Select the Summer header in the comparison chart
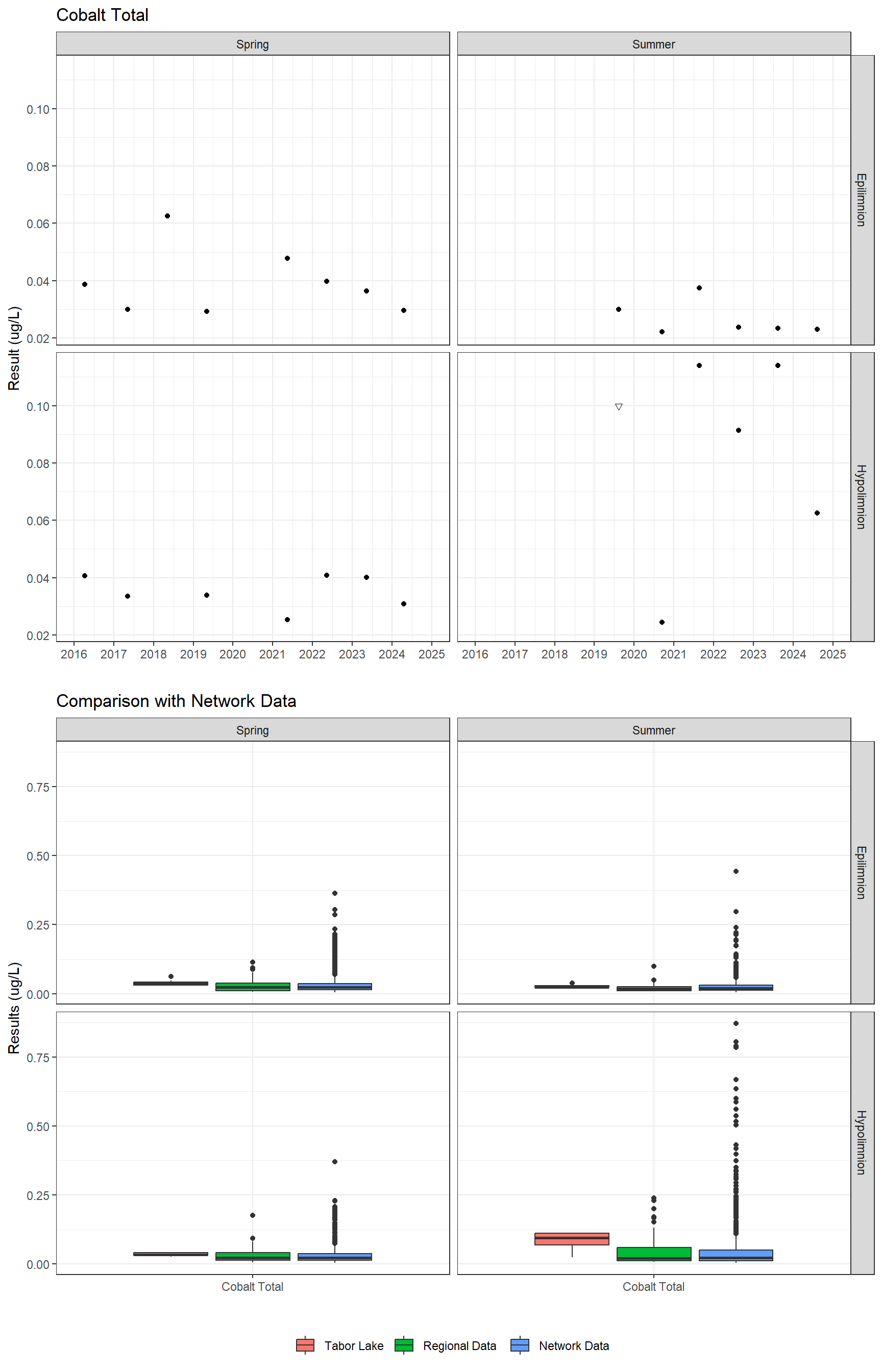Image resolution: width=882 pixels, height=1372 pixels. click(x=653, y=730)
